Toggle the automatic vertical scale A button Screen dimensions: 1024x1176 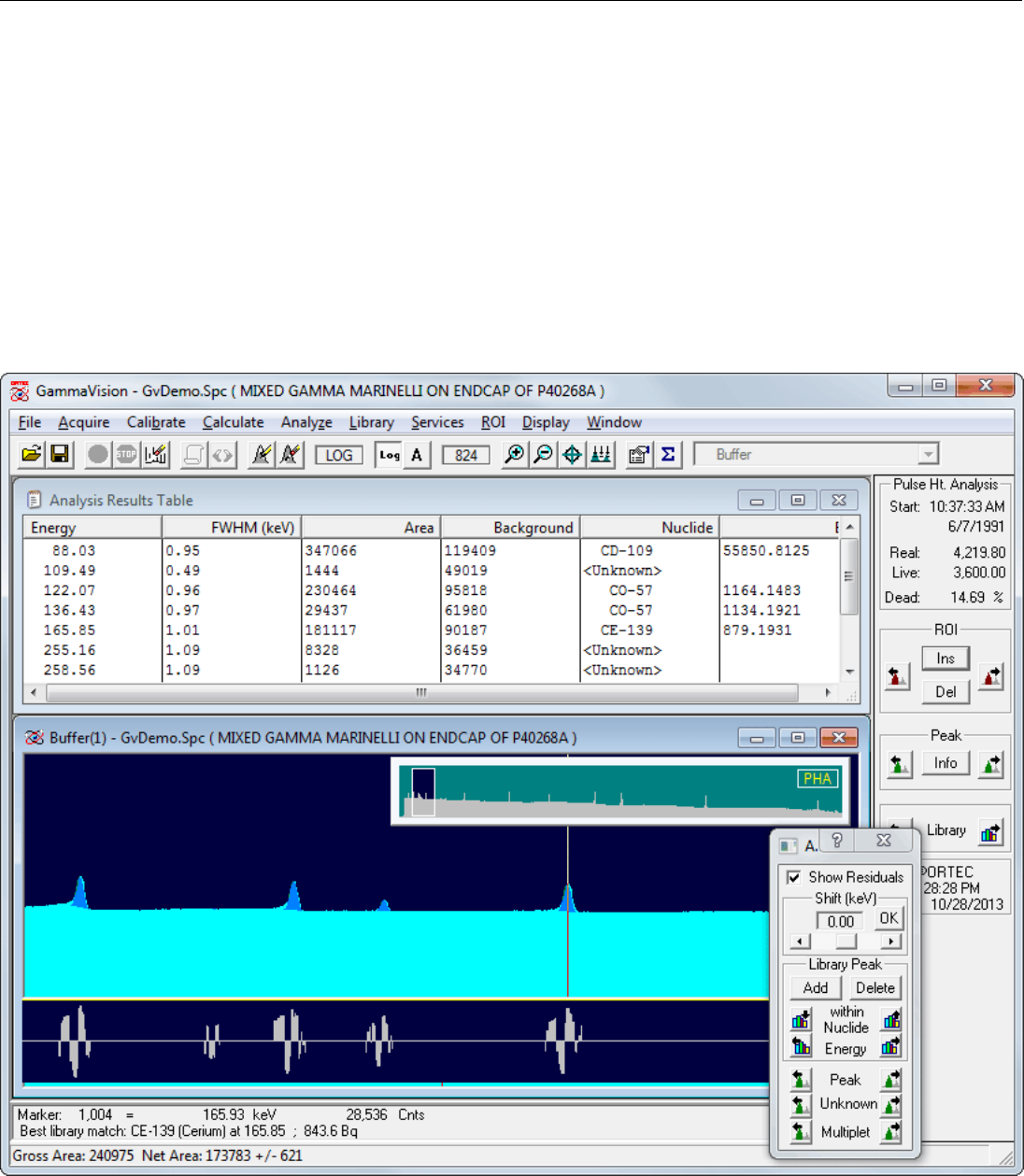pos(417,455)
